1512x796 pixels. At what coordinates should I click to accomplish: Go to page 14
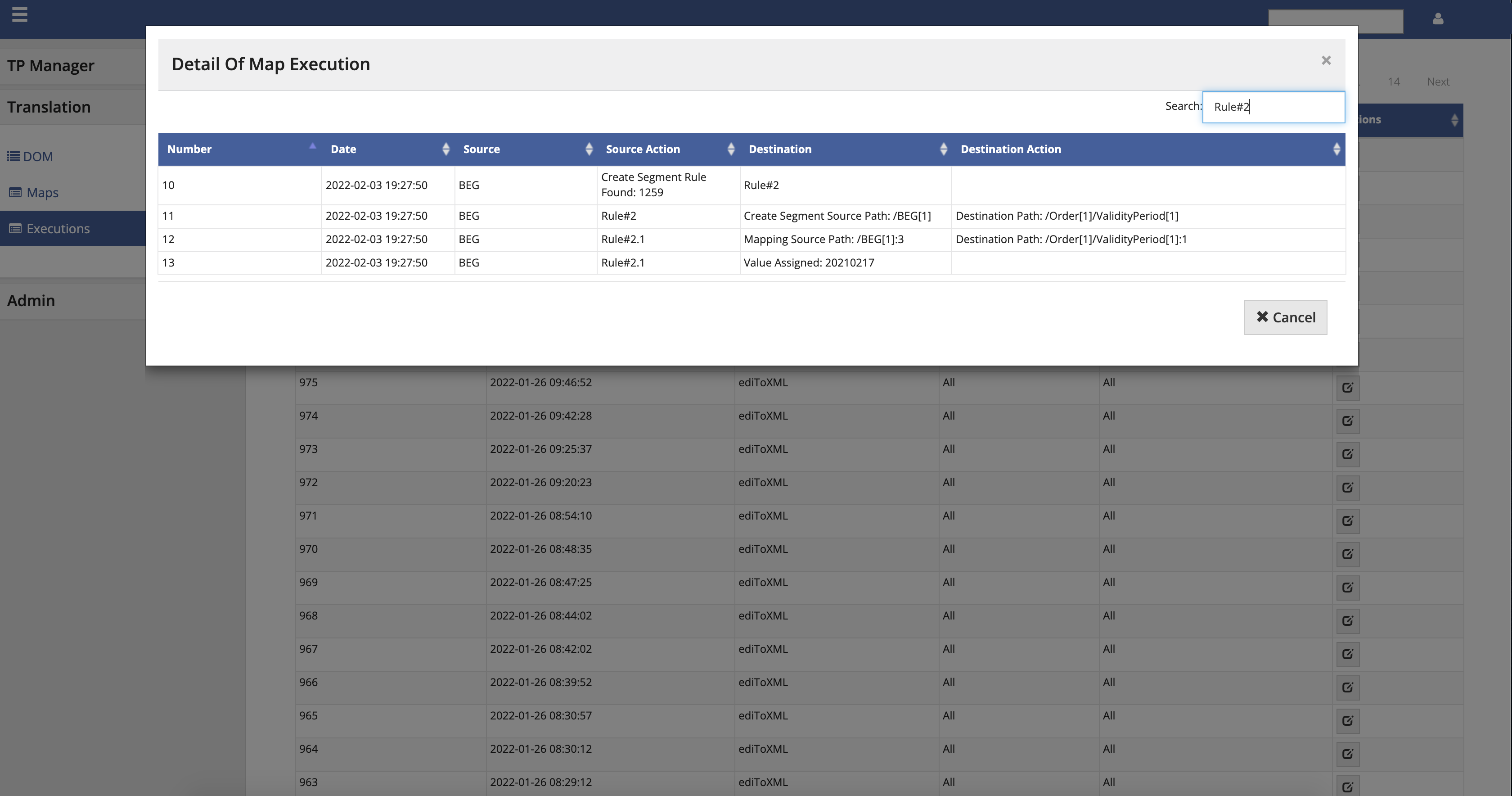[1394, 81]
